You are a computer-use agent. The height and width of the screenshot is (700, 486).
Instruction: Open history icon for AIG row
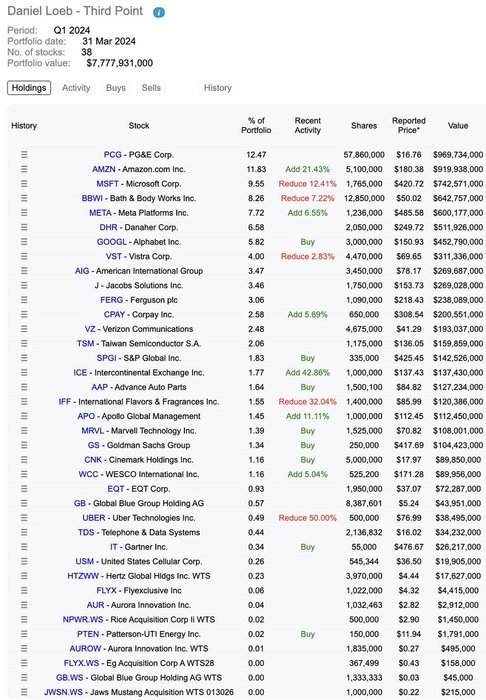pyautogui.click(x=24, y=271)
